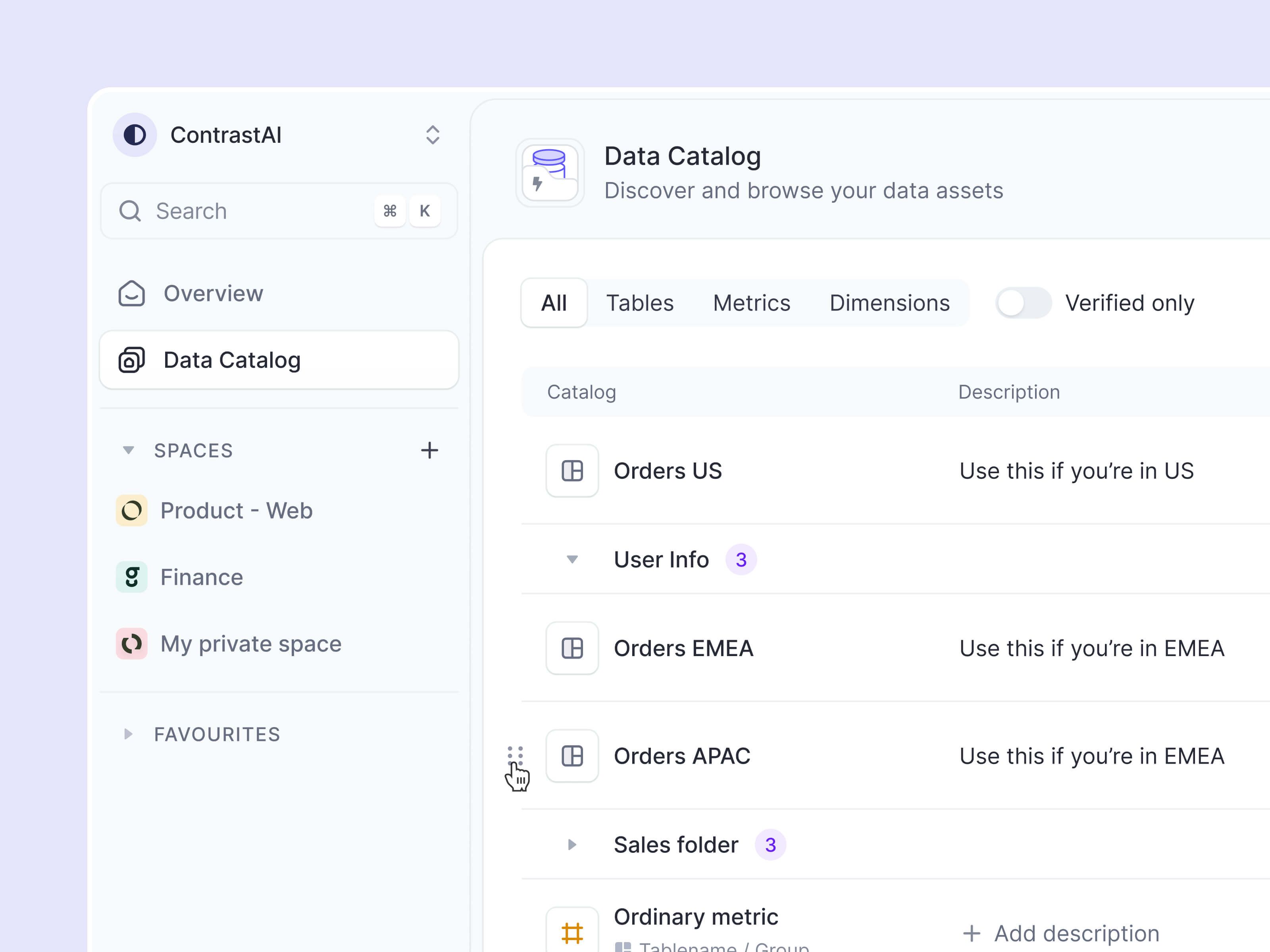Open the ContrastAI workspace switcher chevrons
This screenshot has height=952, width=1270.
432,135
